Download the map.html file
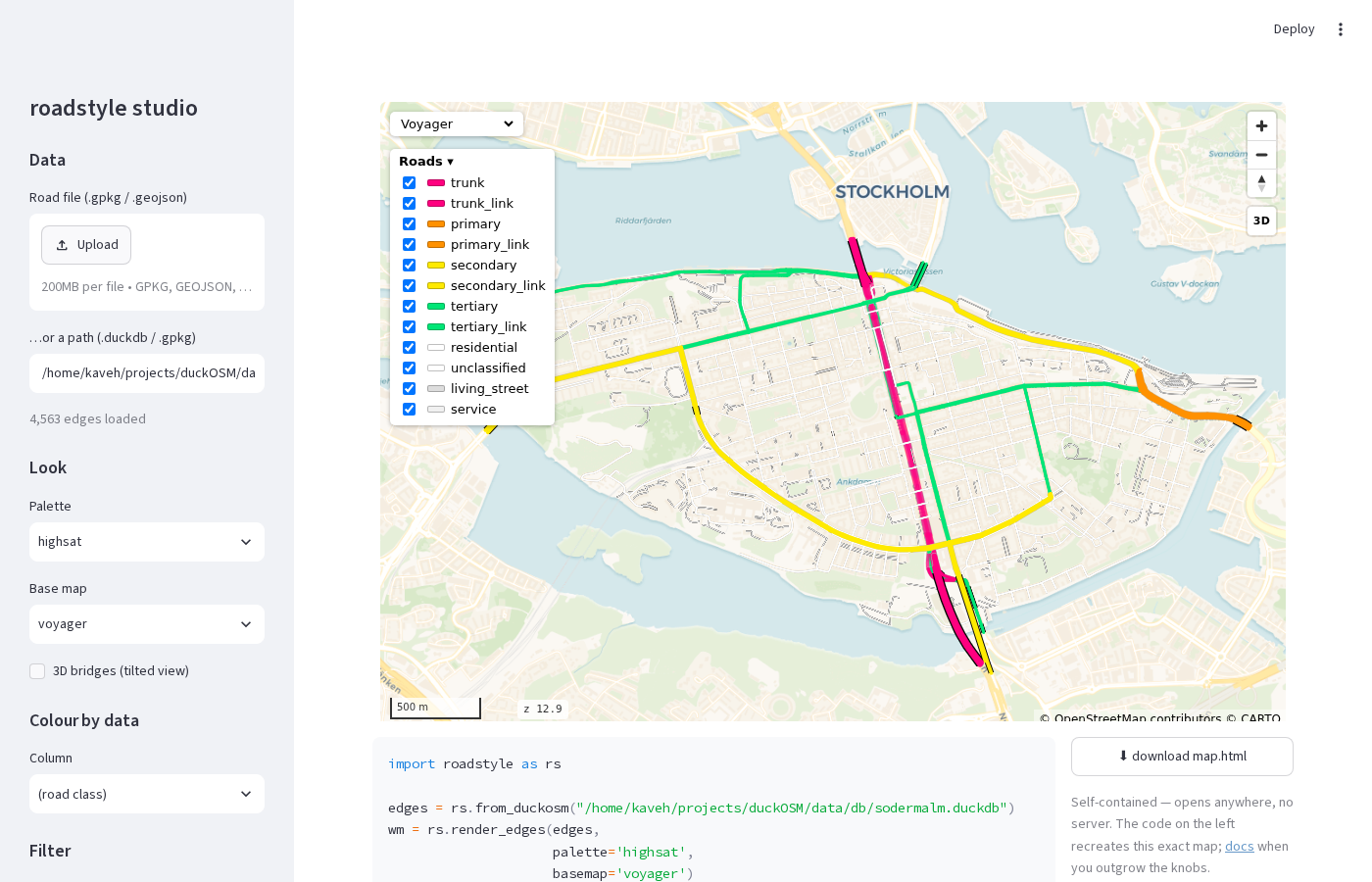 [x=1182, y=757]
